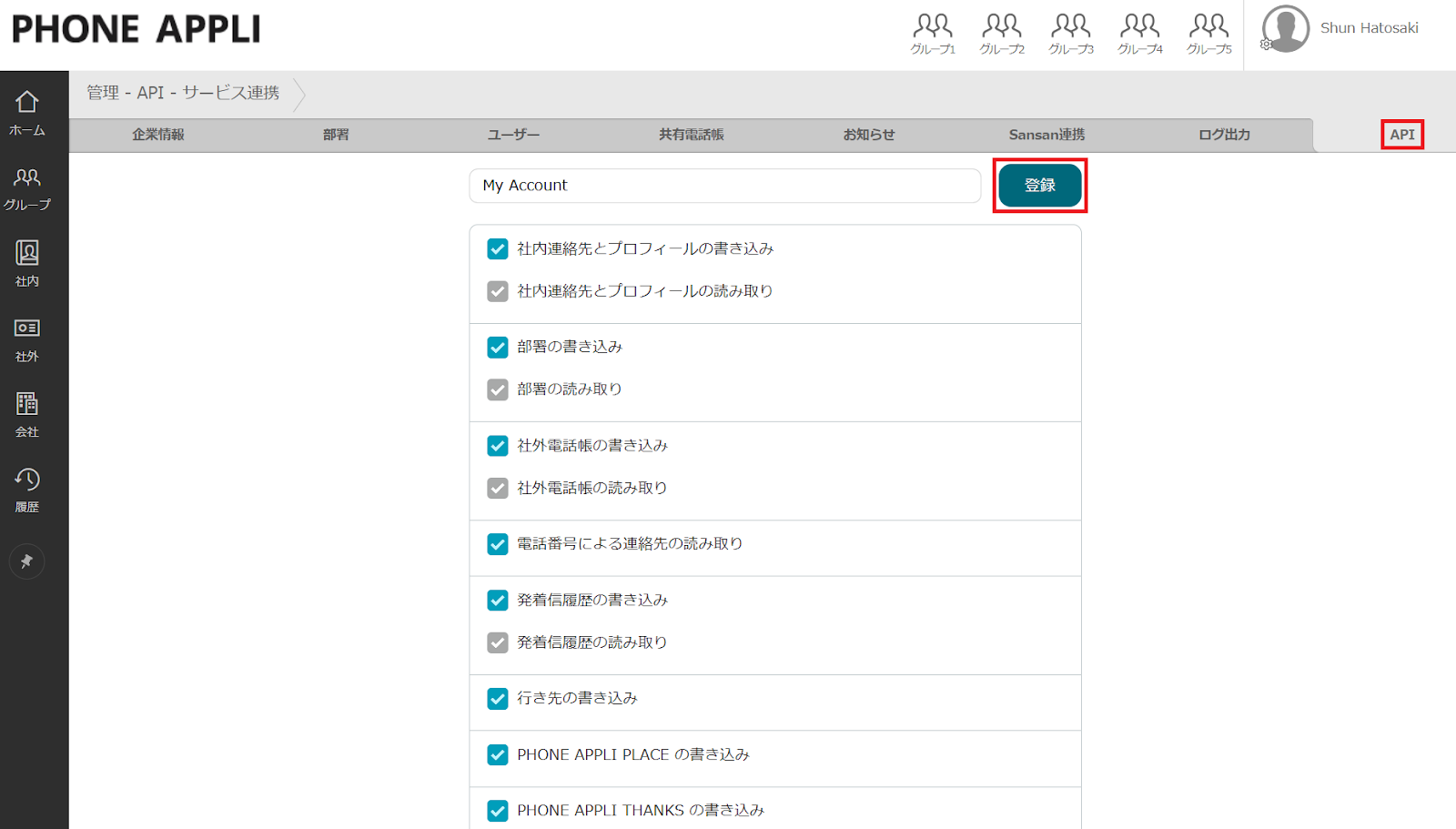Select the グループ5 icon in header

tap(1209, 34)
